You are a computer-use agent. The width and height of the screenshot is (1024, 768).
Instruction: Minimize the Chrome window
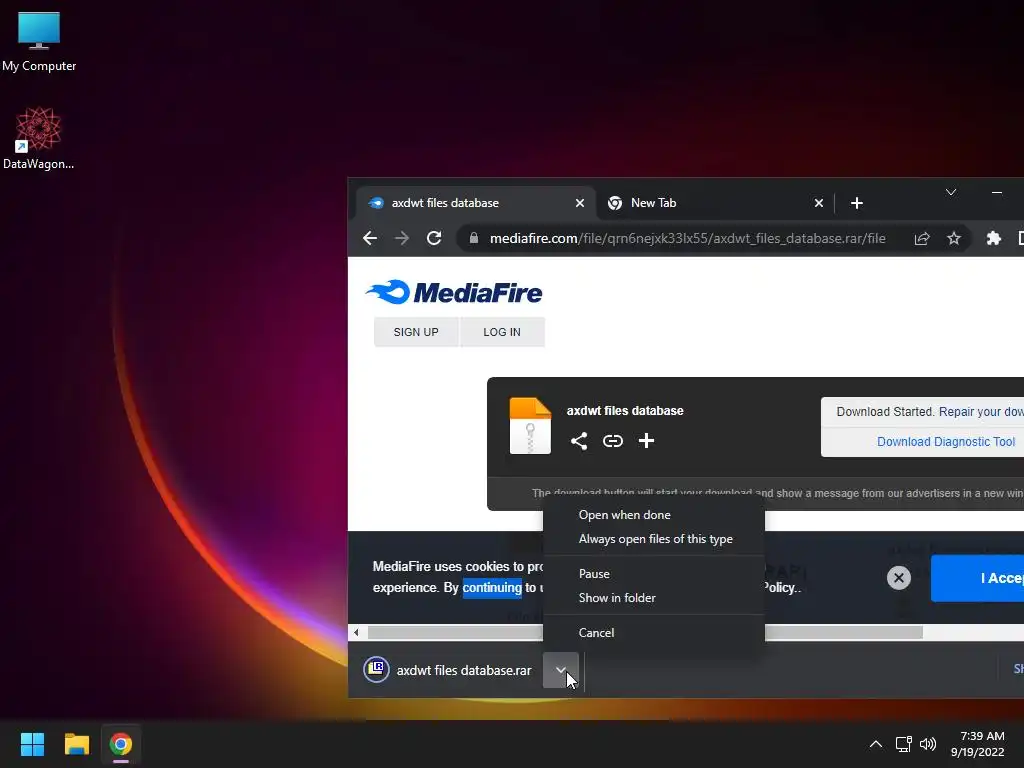(997, 192)
